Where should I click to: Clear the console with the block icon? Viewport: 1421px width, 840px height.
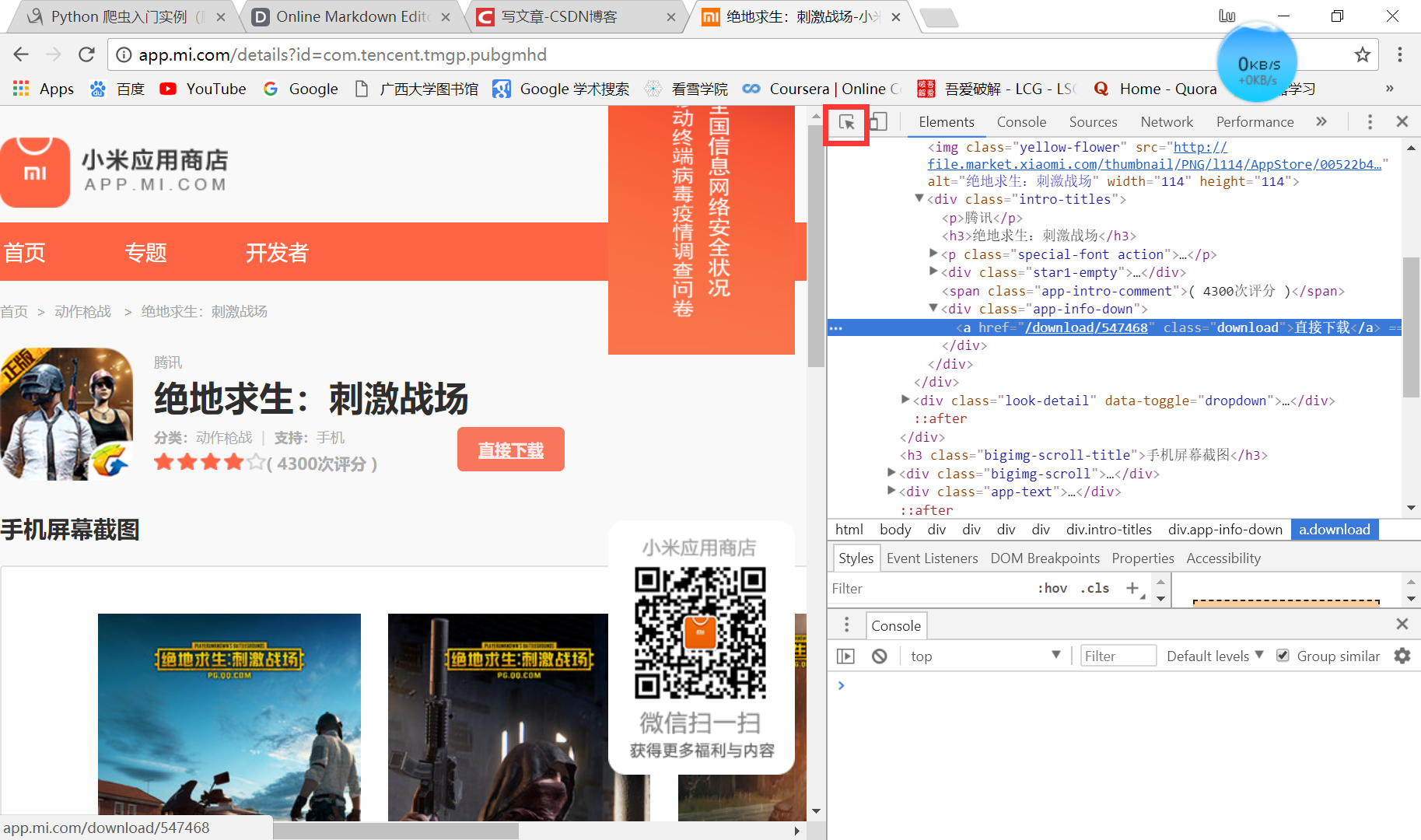click(880, 656)
